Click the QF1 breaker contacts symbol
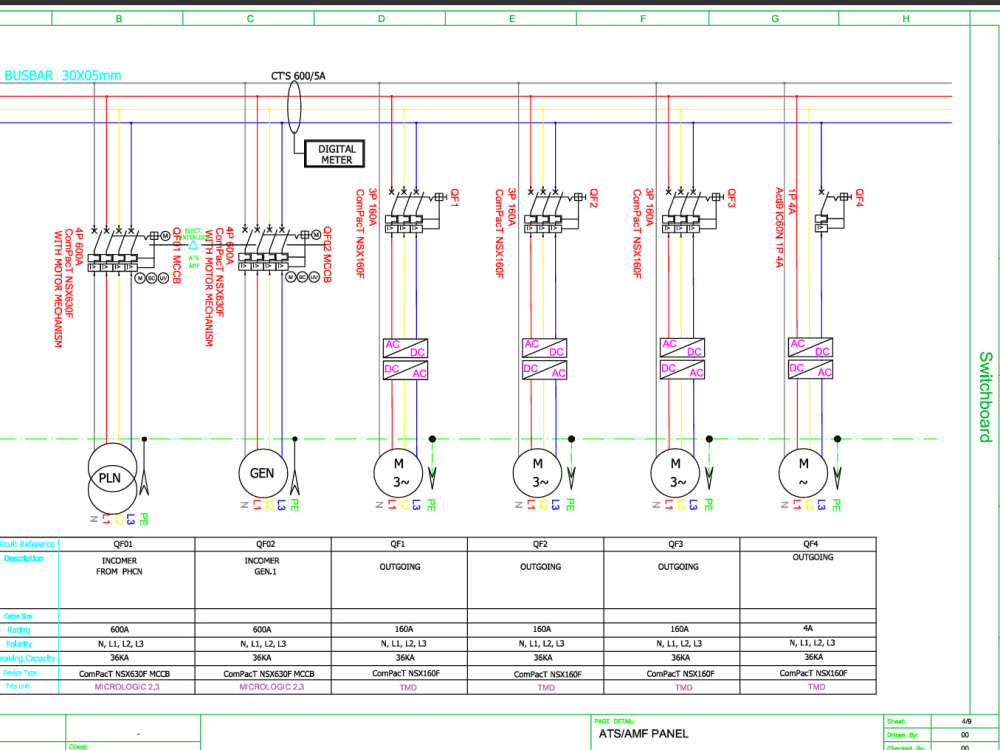1000x750 pixels. point(404,202)
